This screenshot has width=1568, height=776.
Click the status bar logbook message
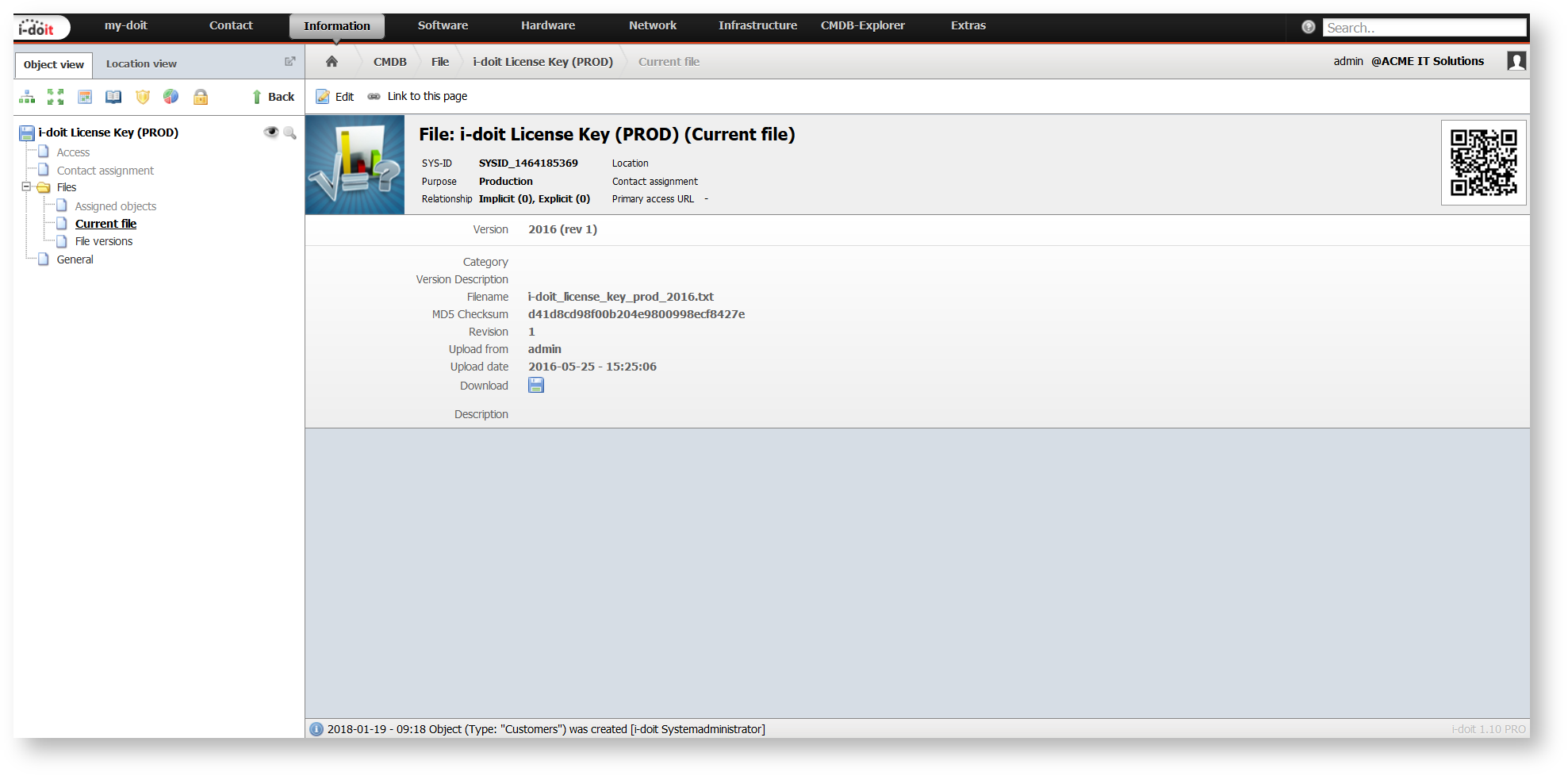546,729
